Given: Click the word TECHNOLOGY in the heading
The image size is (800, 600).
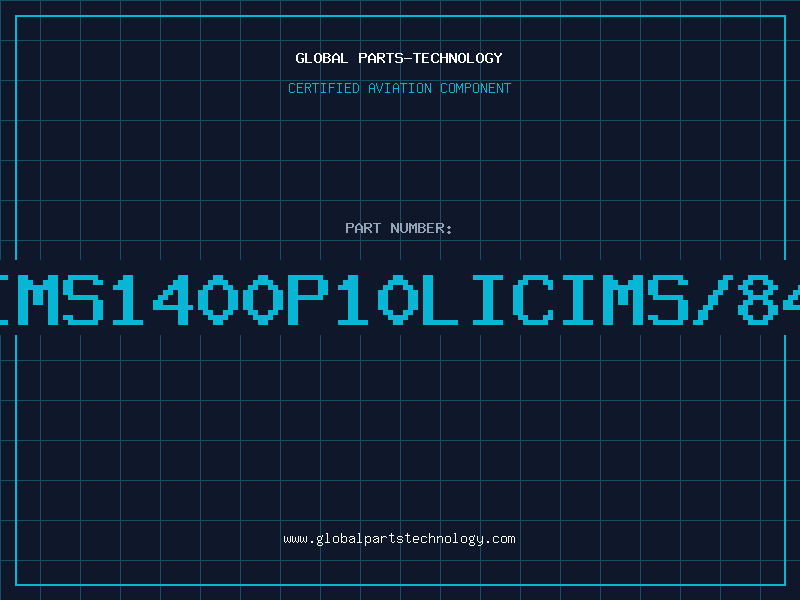Looking at the screenshot, I should [x=458, y=58].
